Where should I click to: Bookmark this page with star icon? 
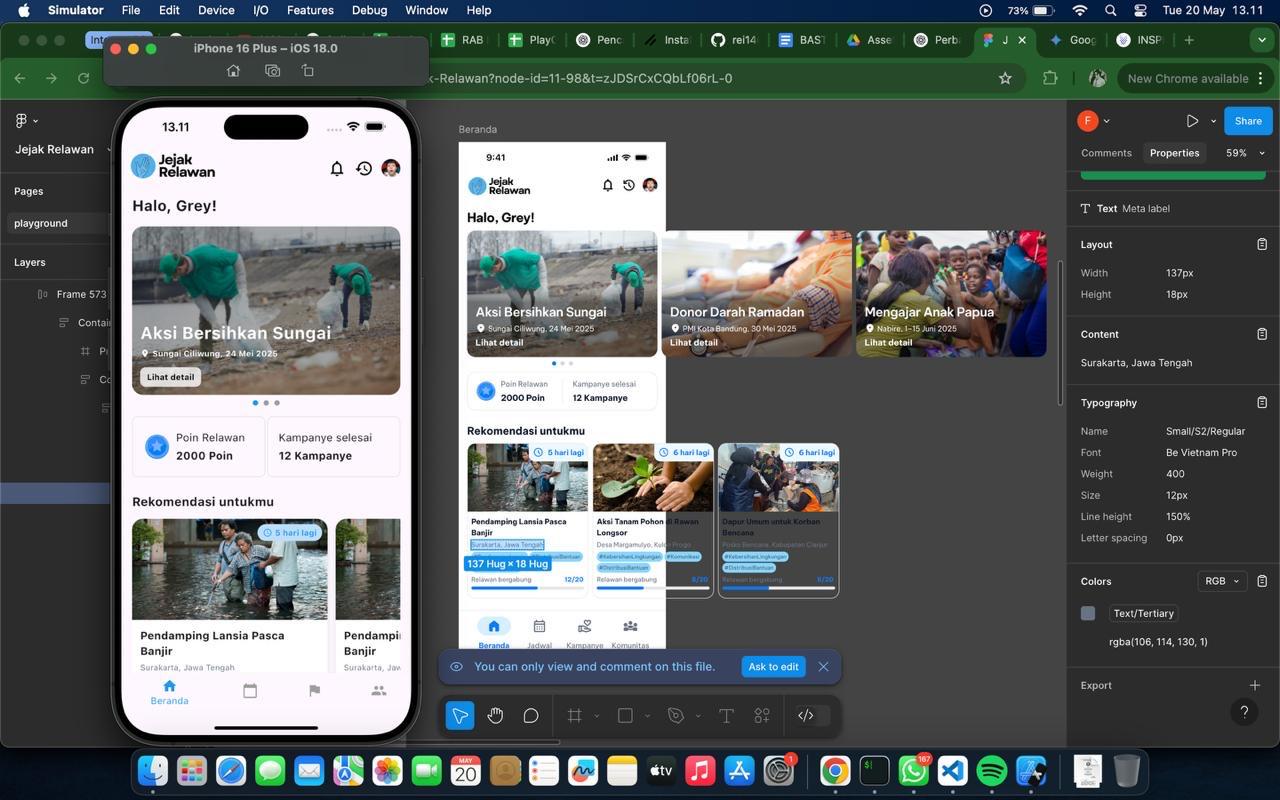tap(1005, 78)
